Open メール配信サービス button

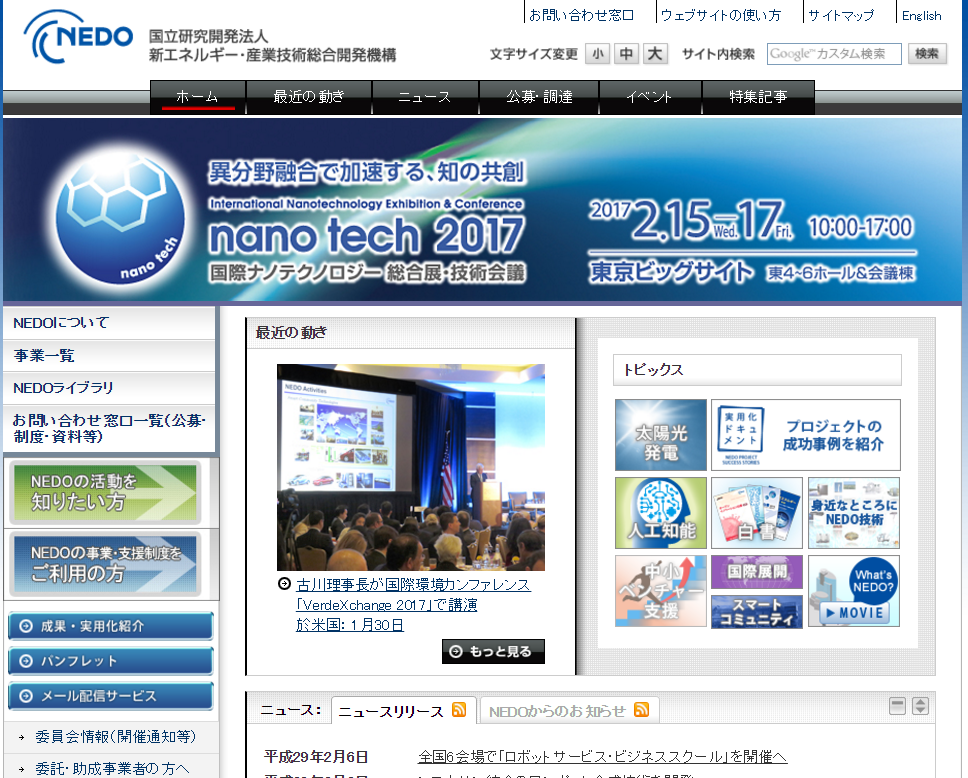click(111, 696)
